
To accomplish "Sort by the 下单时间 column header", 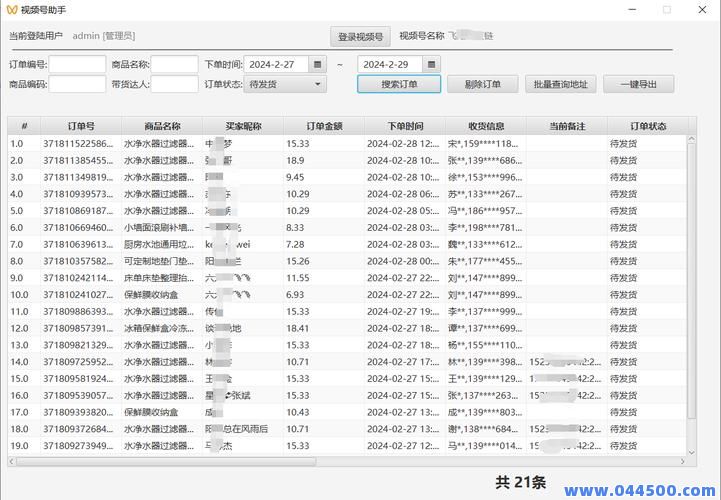I will [405, 126].
